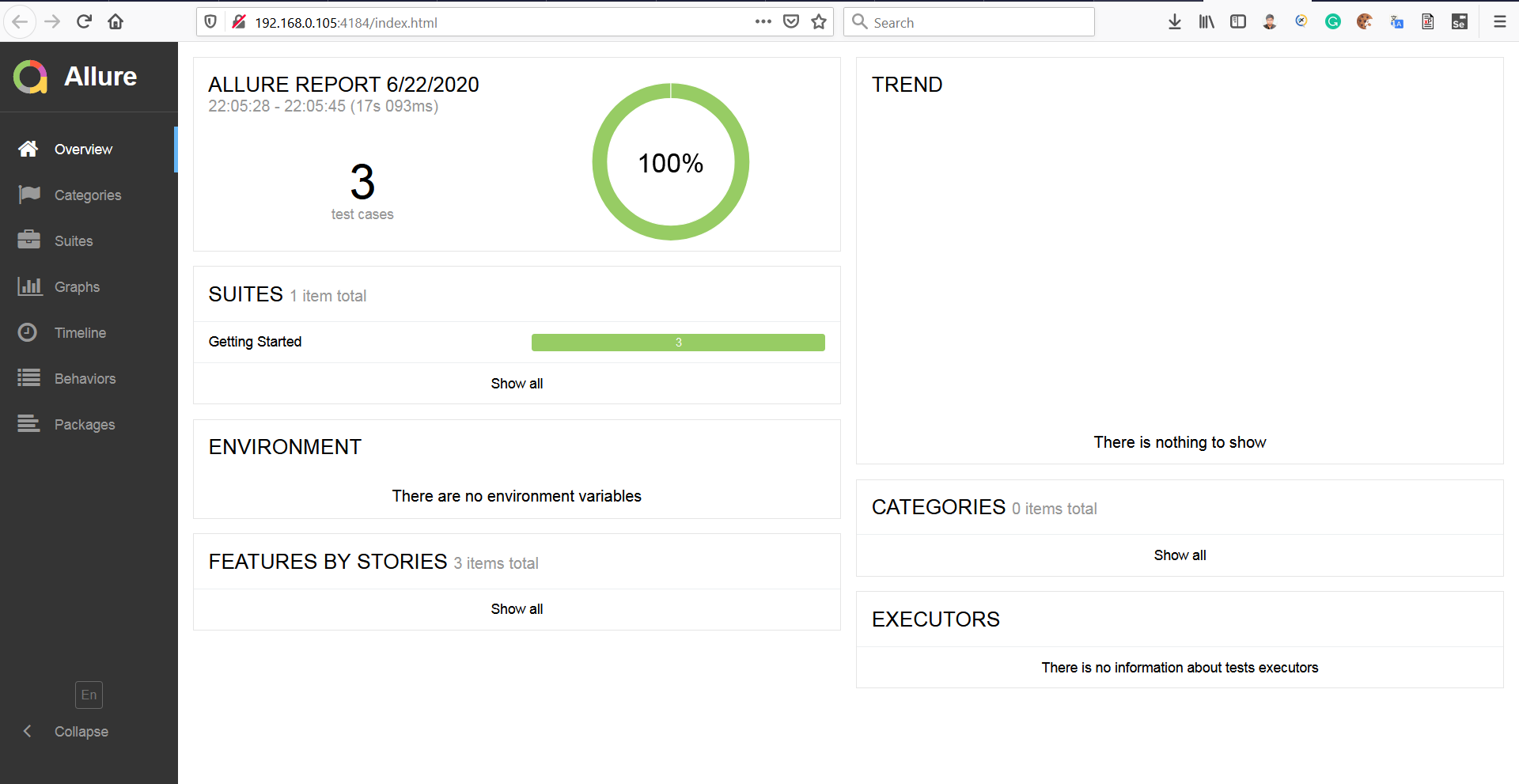Open the Suites section
The height and width of the screenshot is (784, 1519).
[x=89, y=241]
